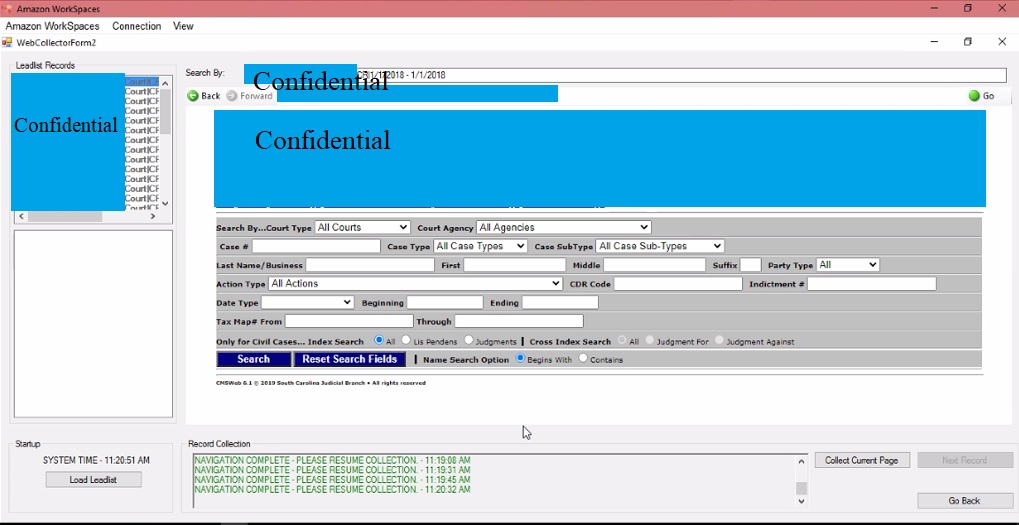The height and width of the screenshot is (525, 1019).
Task: Select the Cross Index Search All radio
Action: (622, 340)
